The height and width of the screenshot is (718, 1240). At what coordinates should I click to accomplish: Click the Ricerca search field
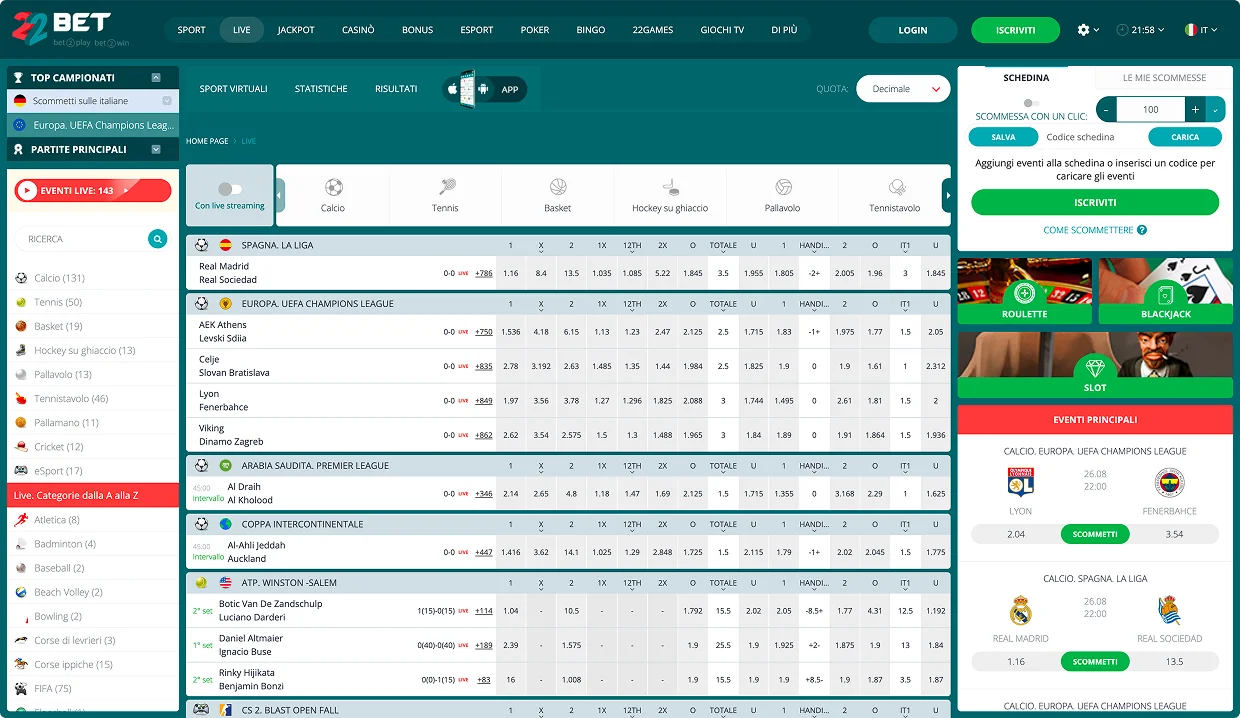(82, 239)
